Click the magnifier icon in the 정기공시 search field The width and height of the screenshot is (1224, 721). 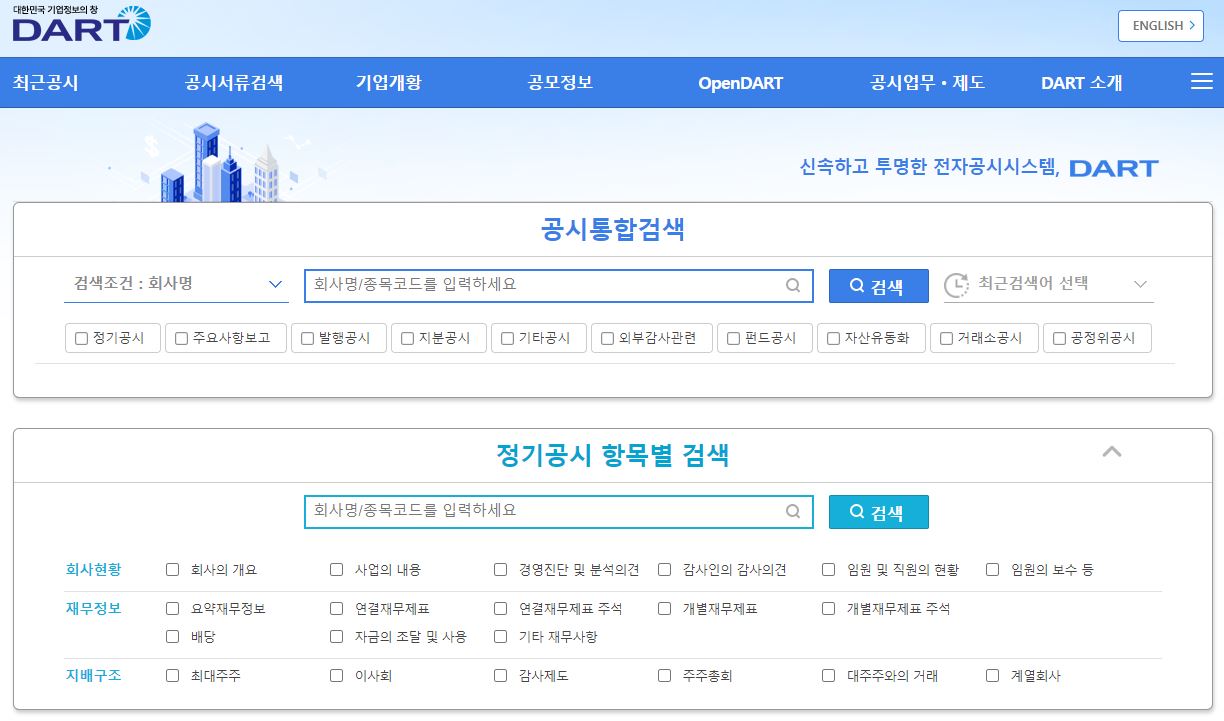coord(795,512)
